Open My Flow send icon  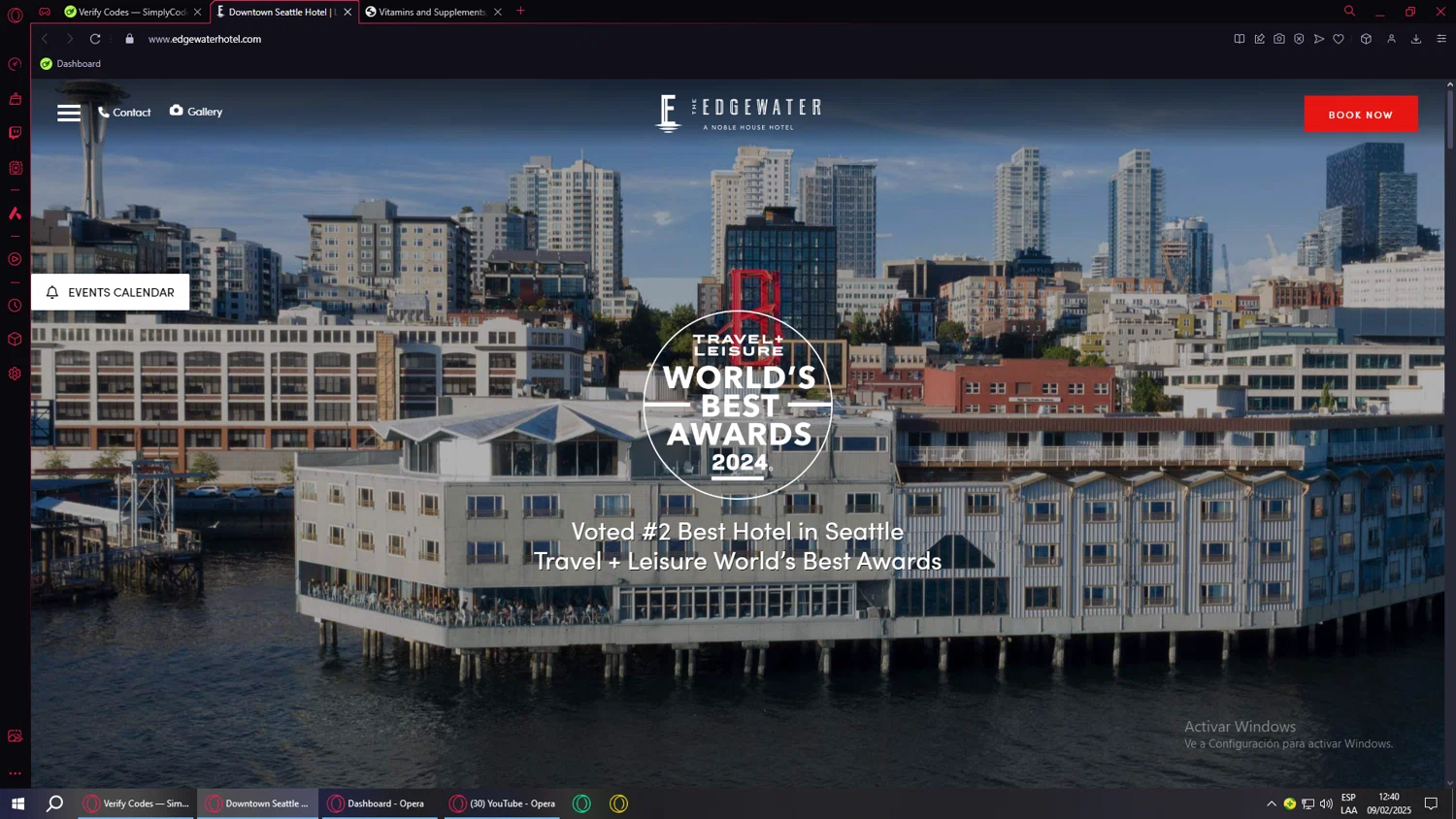pyautogui.click(x=1319, y=39)
